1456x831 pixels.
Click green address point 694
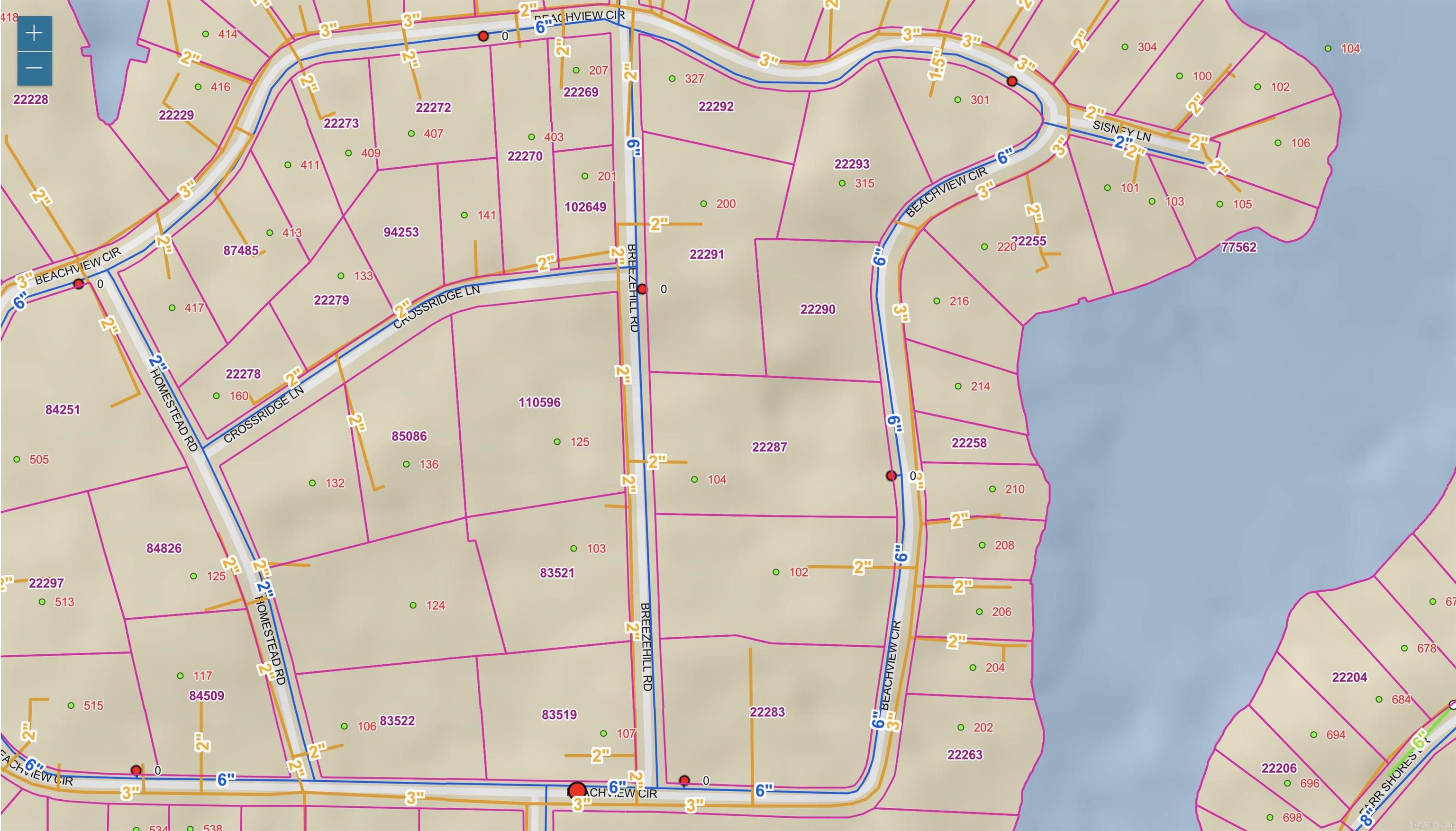(1314, 734)
